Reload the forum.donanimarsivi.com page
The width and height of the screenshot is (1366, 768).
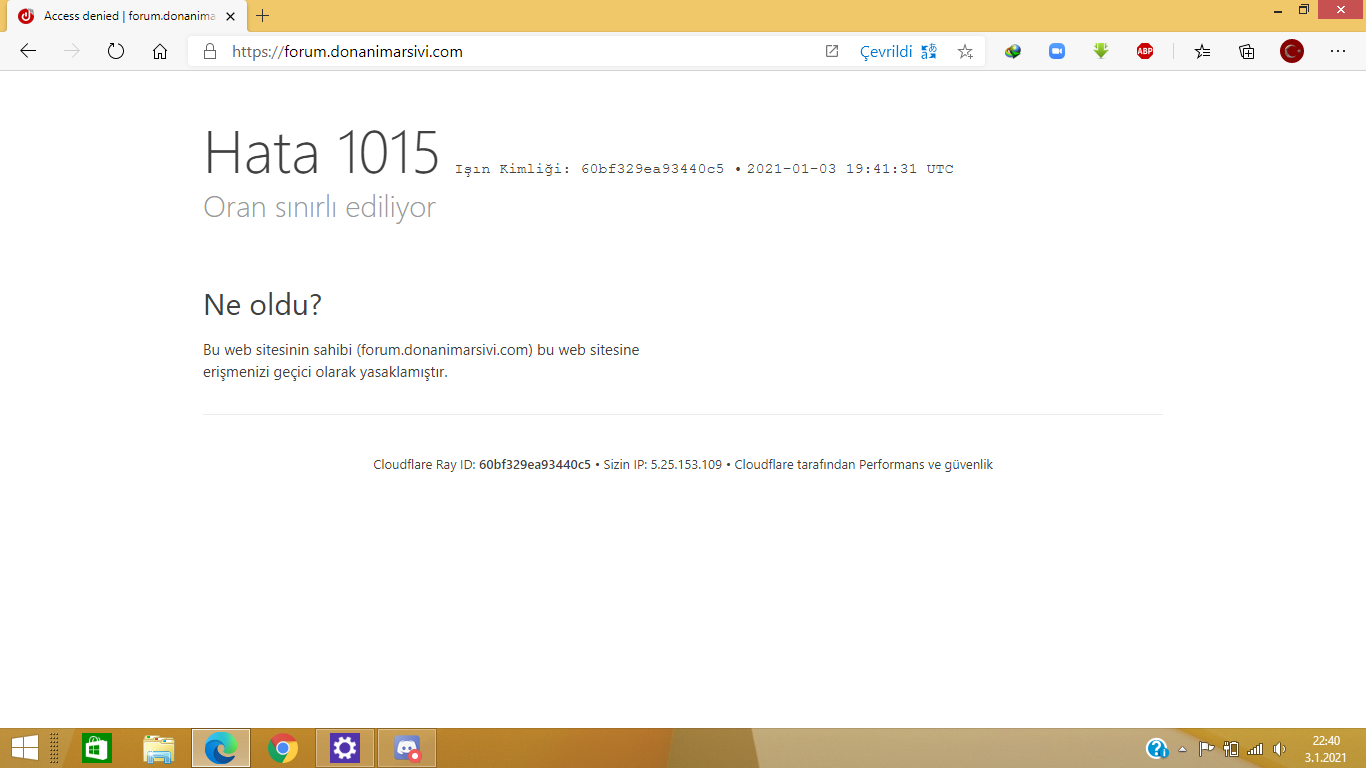coord(116,52)
